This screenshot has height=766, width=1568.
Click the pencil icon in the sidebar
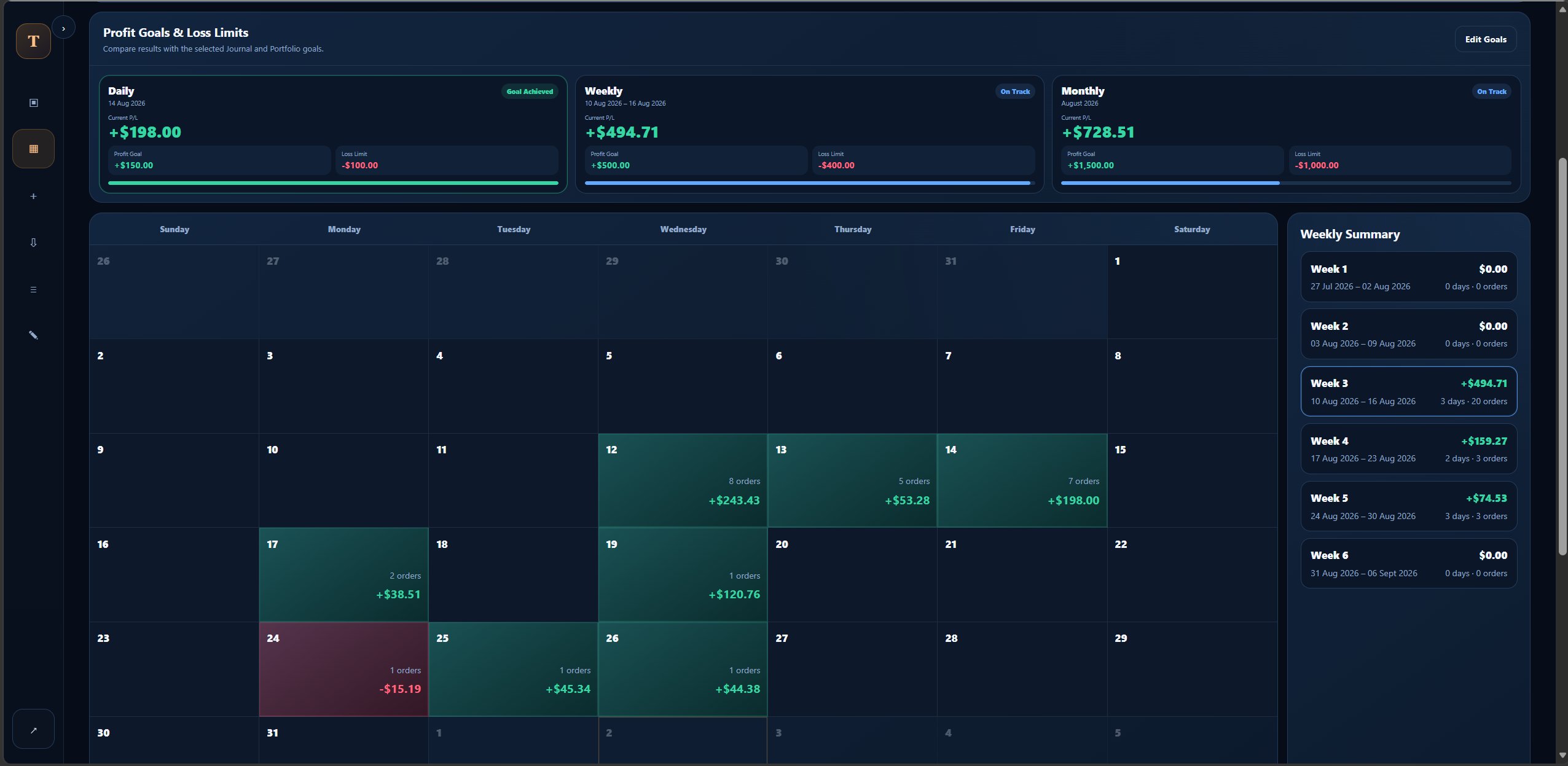pyautogui.click(x=33, y=335)
